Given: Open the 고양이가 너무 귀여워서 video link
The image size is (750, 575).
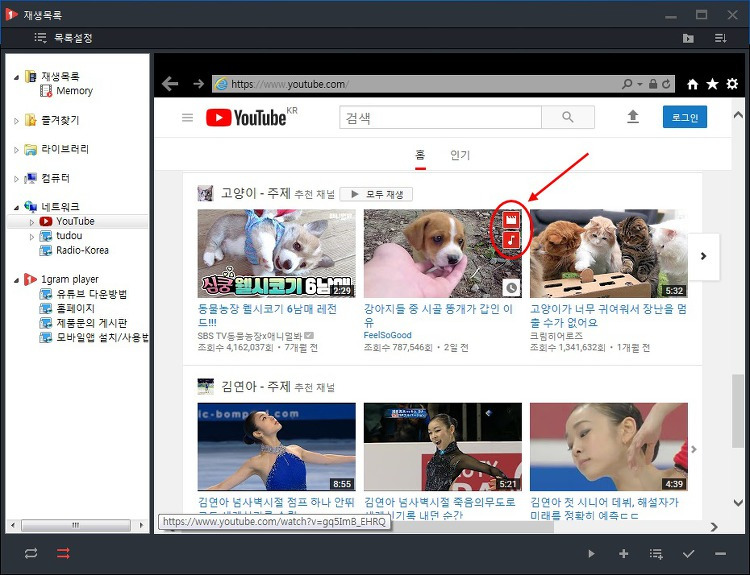Looking at the screenshot, I should pos(608,315).
